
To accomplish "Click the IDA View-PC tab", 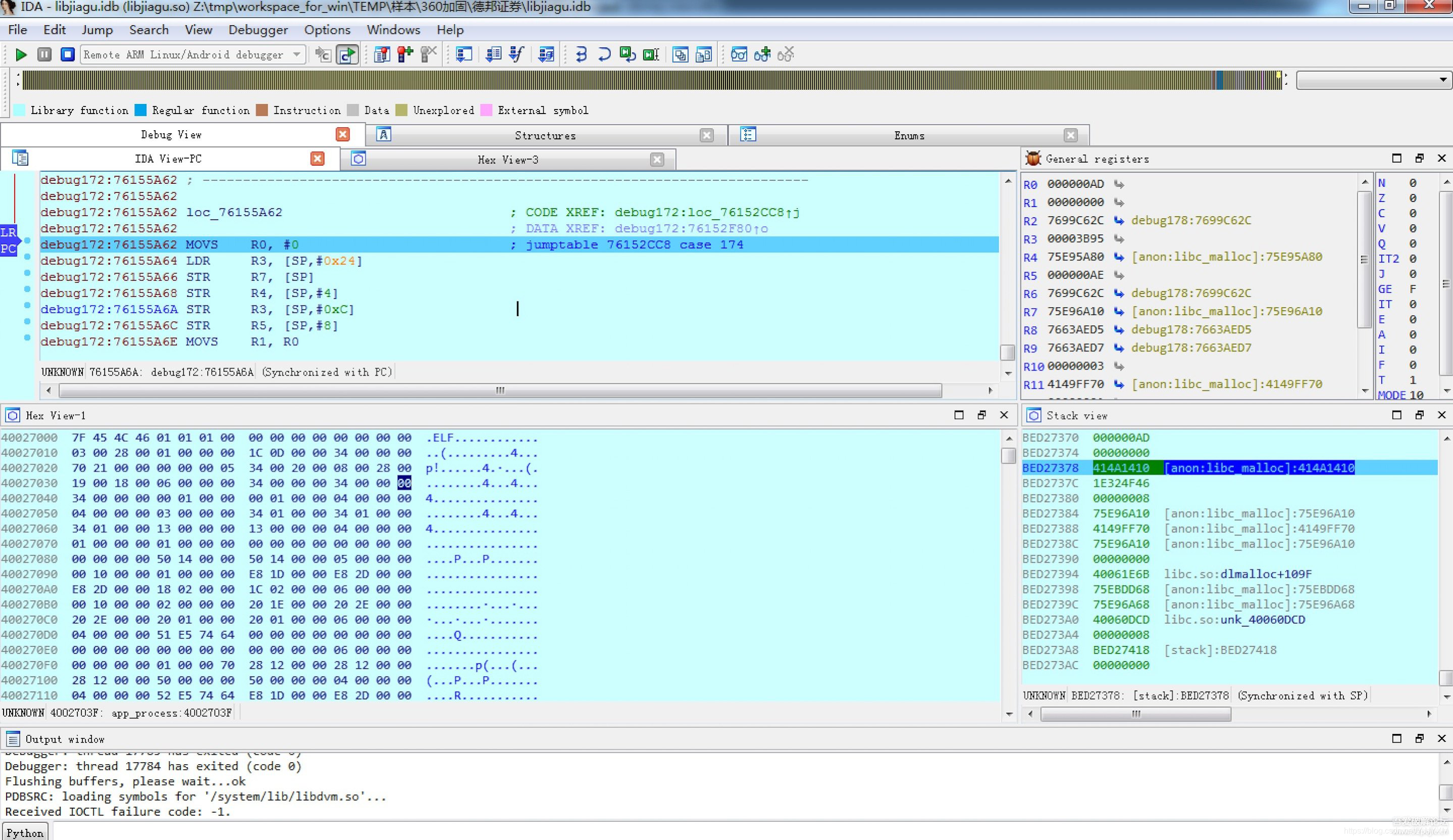I will coord(167,158).
